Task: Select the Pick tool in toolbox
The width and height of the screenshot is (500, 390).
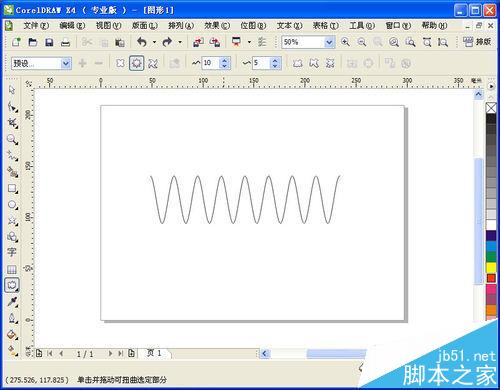Action: 12,90
